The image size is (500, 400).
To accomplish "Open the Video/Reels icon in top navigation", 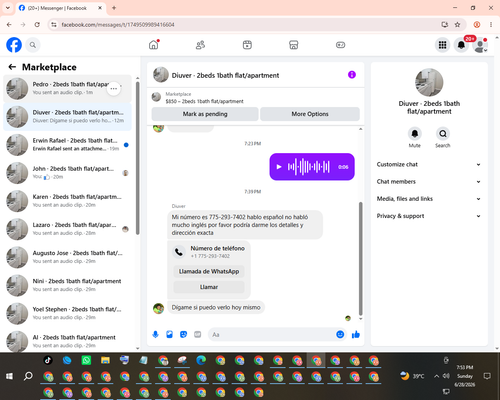I will coord(247,45).
